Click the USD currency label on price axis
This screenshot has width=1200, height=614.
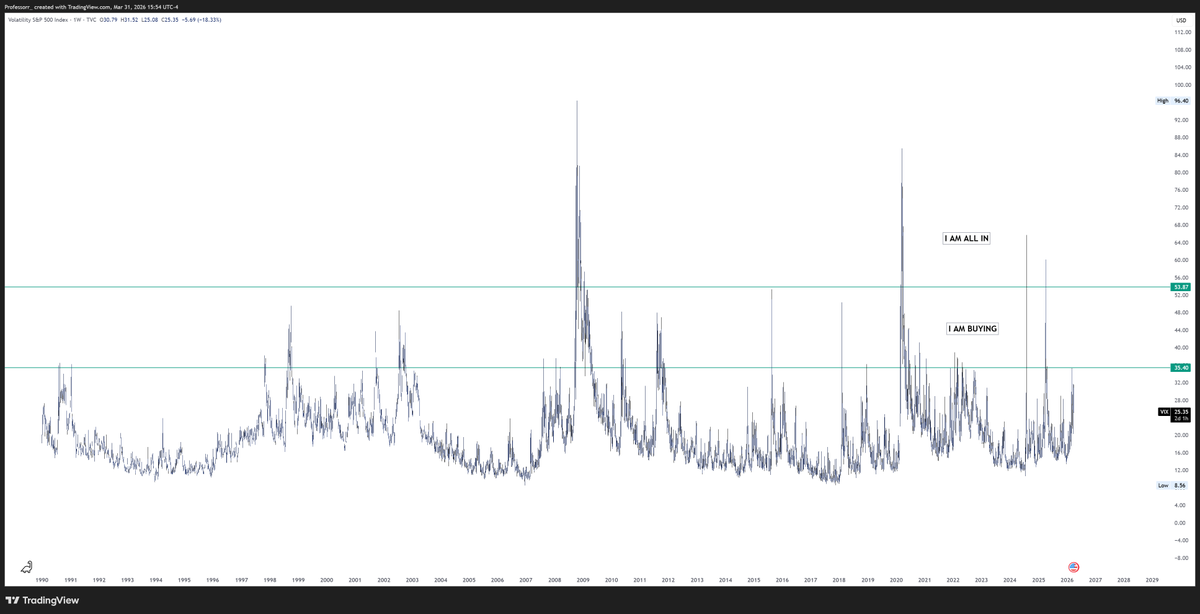[1181, 20]
